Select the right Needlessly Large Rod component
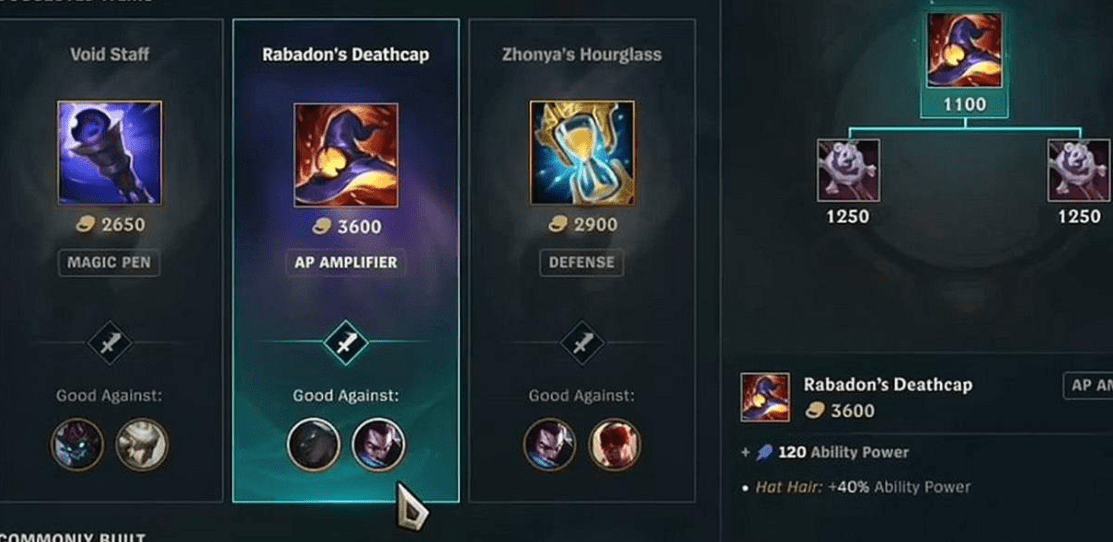Screen dimensions: 1113x542 (x=1079, y=170)
